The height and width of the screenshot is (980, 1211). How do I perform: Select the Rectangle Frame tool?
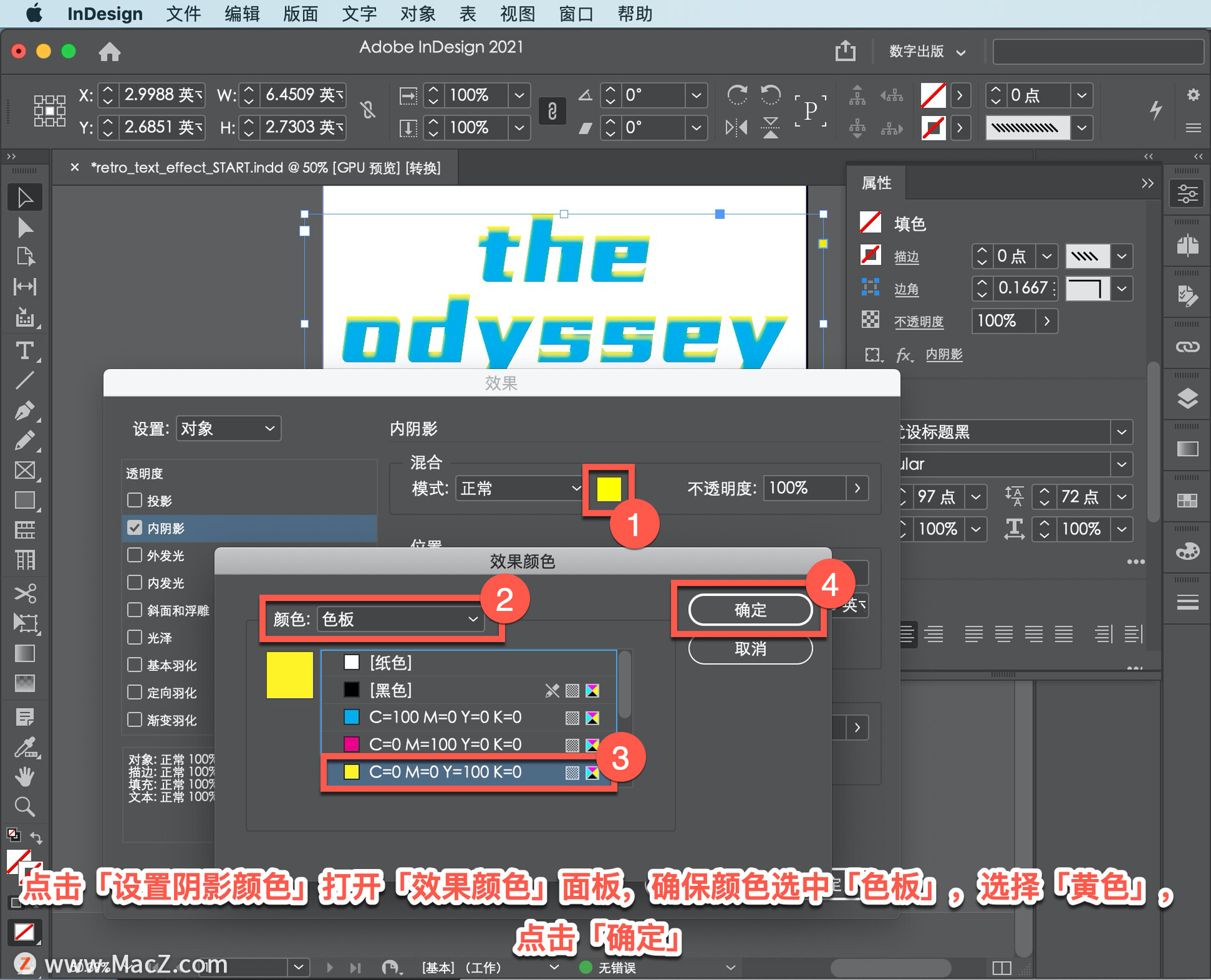click(x=25, y=470)
